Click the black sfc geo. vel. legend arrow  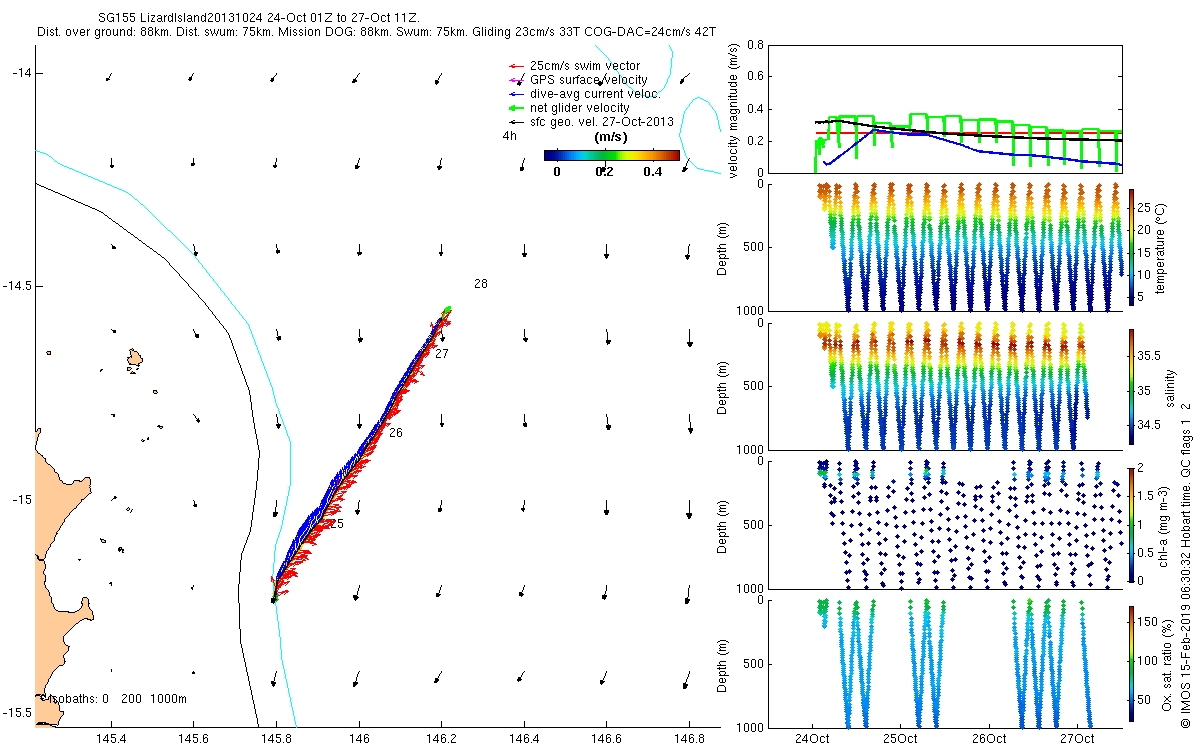pos(515,121)
